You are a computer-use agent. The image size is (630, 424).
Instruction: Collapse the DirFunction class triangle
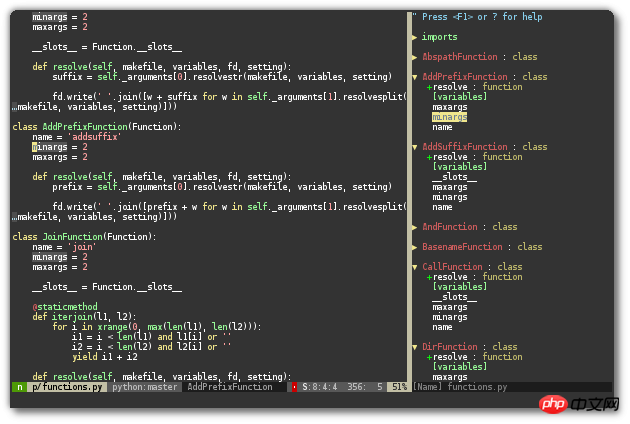[x=414, y=347]
